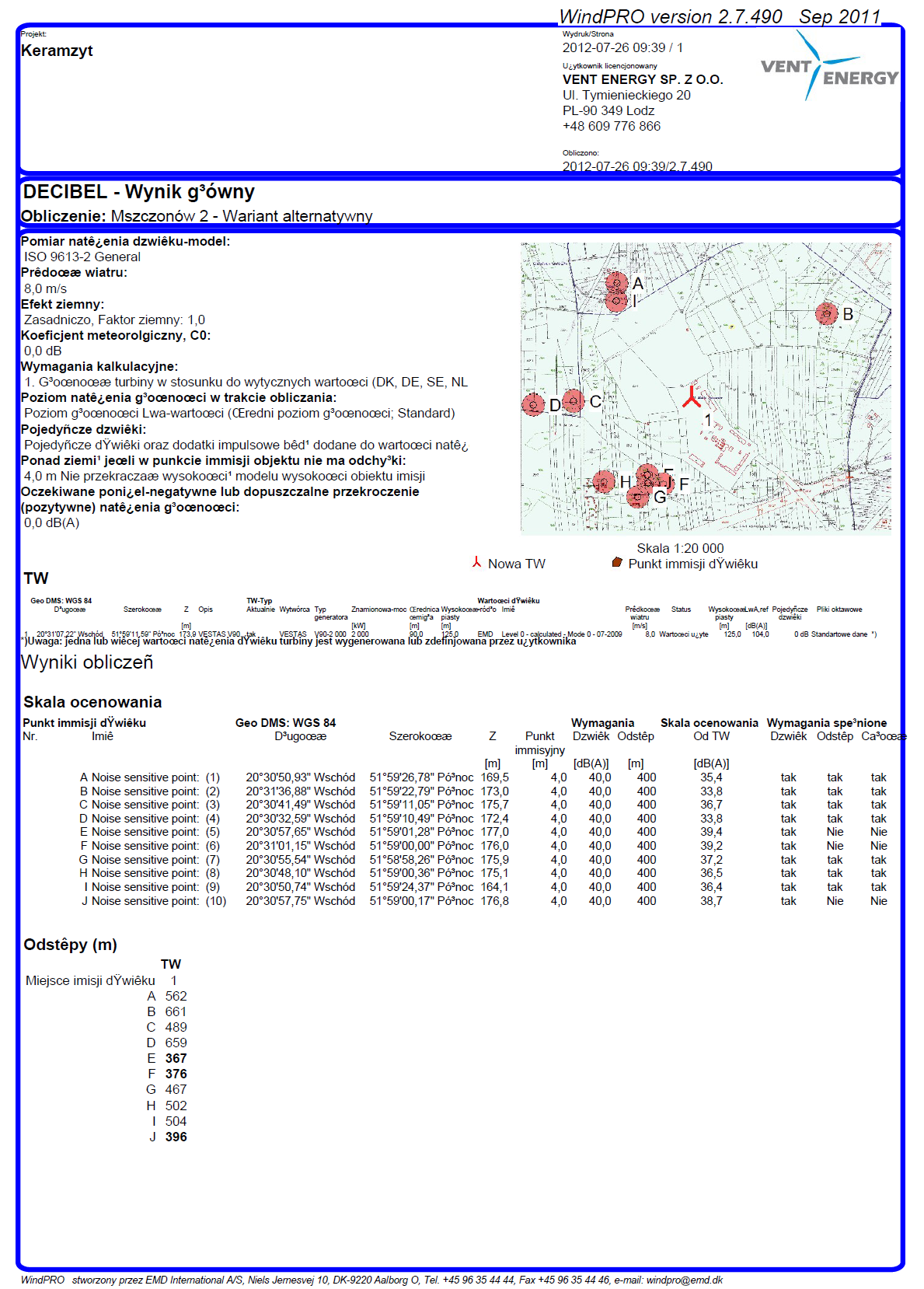
Task: Click 'Zasadniczo, Faktor ziemny: 1,0' text
Action: 114,320
